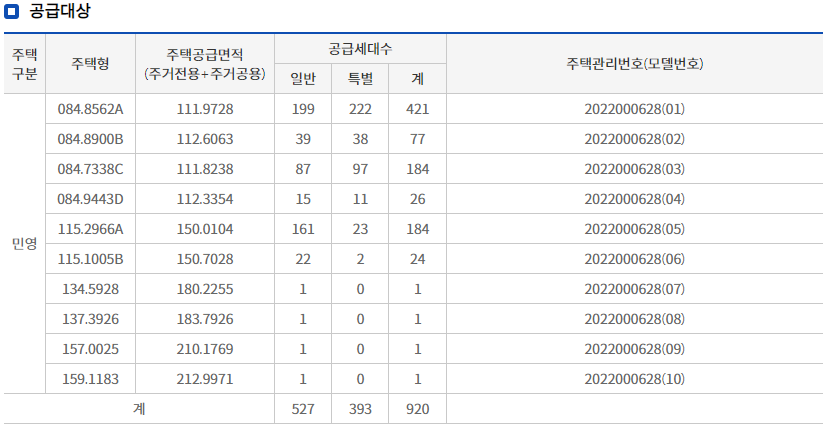Viewport: 823px width, 426px height.
Task: Click the 특별 sub-header
Action: 360,79
